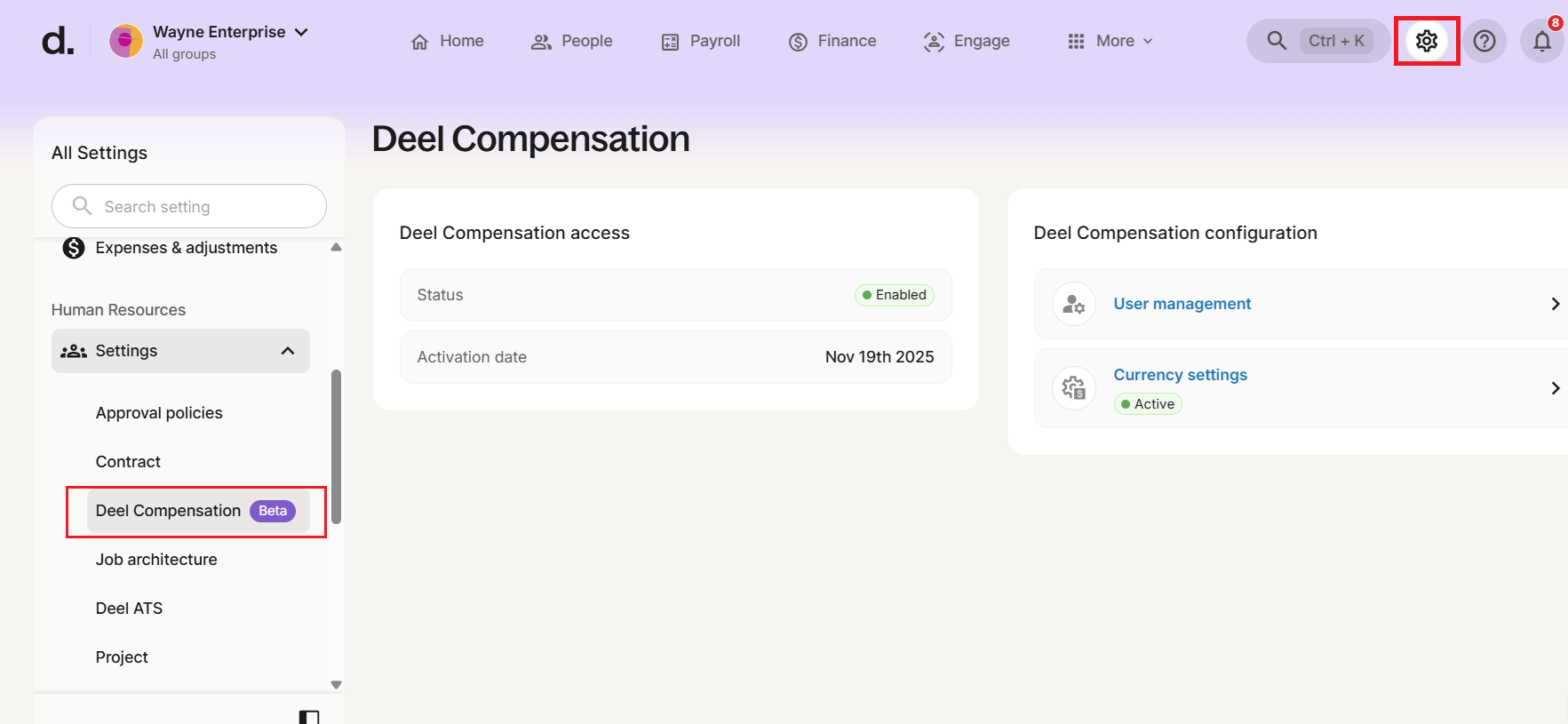Open the help question mark icon
Image resolution: width=1568 pixels, height=724 pixels.
(x=1484, y=41)
